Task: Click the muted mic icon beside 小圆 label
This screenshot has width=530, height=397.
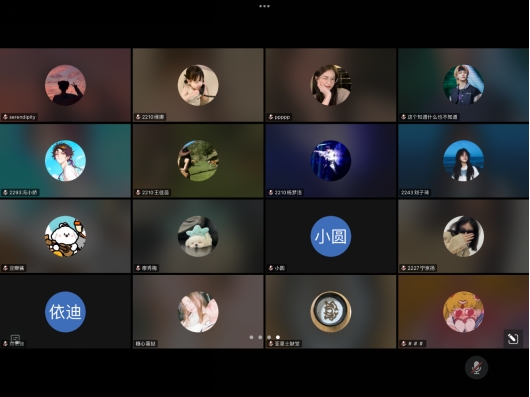Action: coord(271,268)
